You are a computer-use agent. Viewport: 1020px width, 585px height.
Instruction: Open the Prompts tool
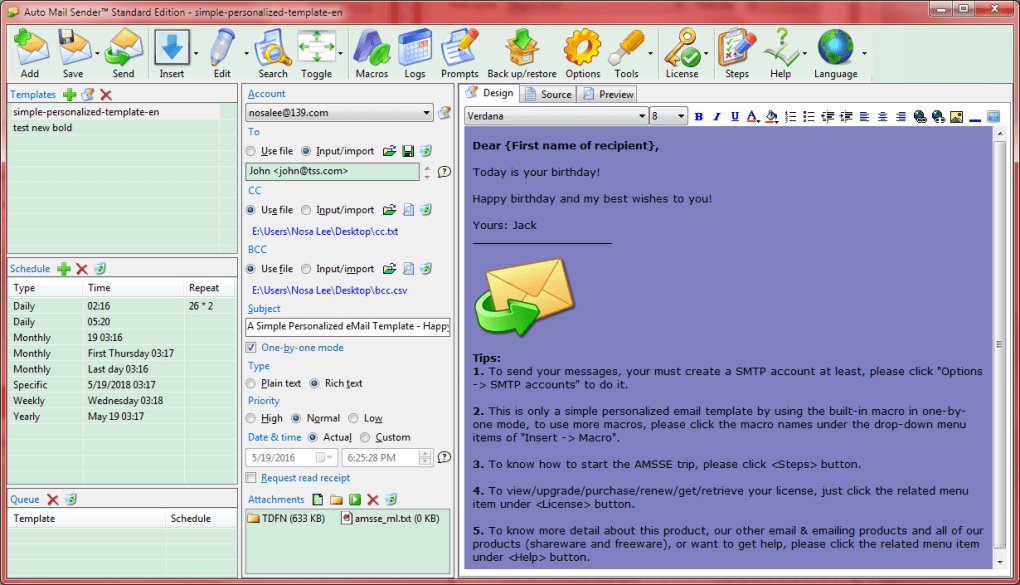459,47
